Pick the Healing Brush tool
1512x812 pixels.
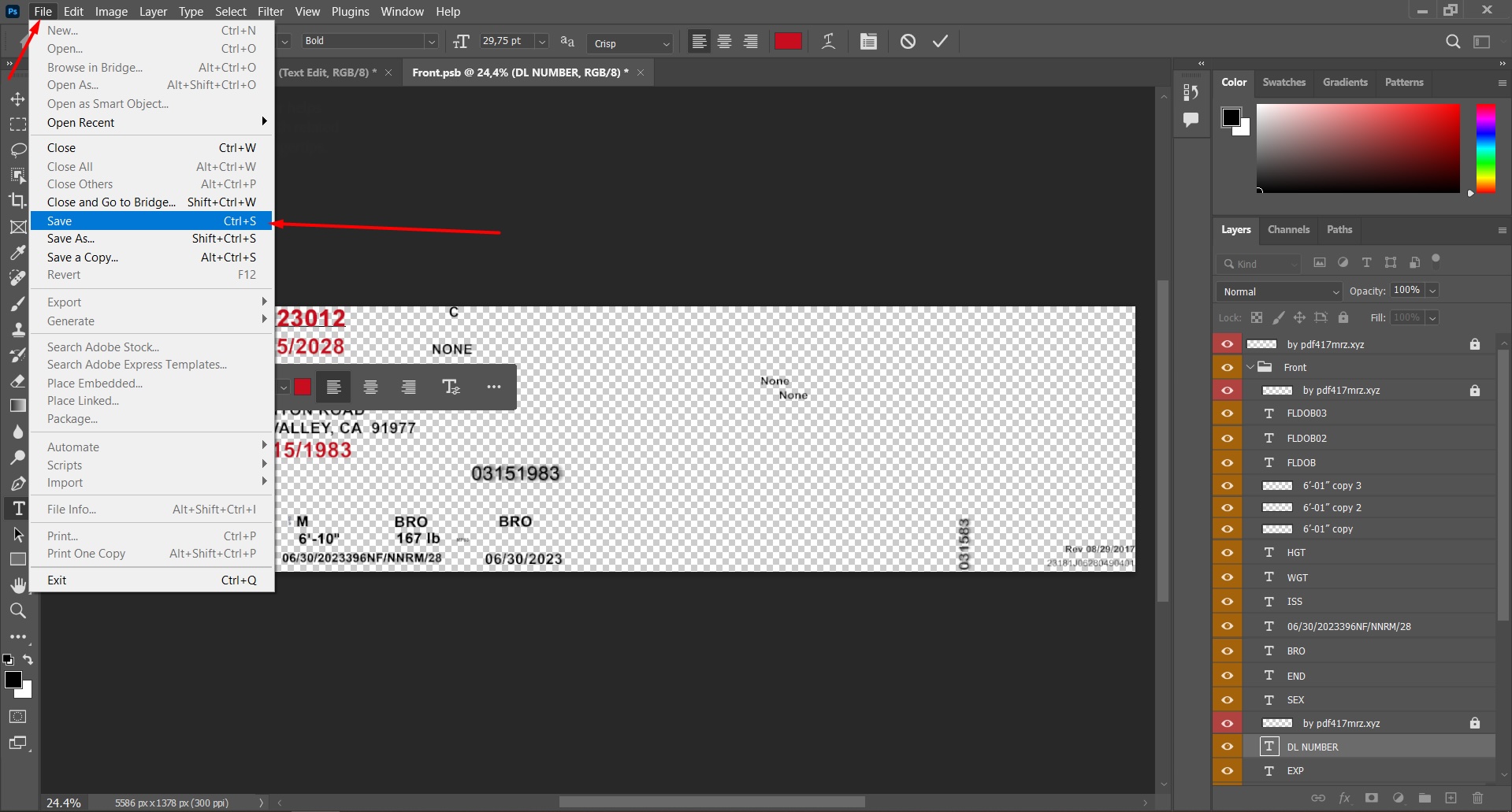click(x=17, y=277)
